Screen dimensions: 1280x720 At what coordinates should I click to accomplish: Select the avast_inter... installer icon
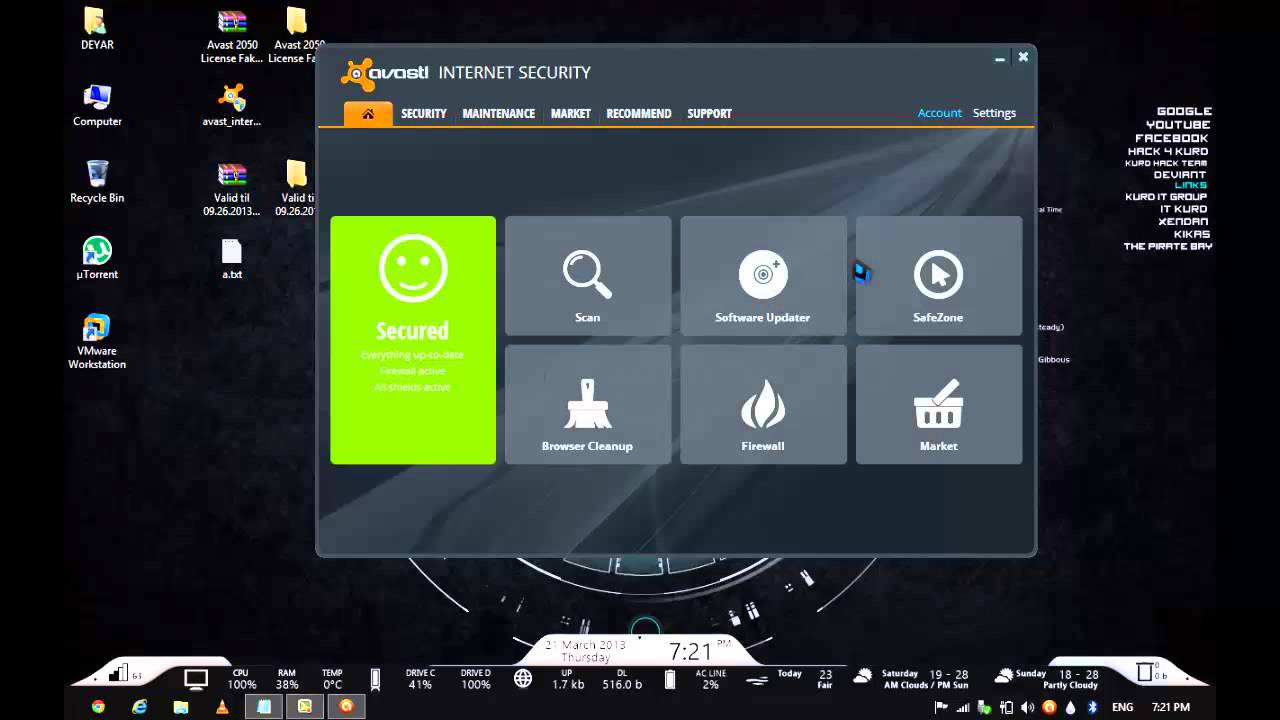click(232, 106)
